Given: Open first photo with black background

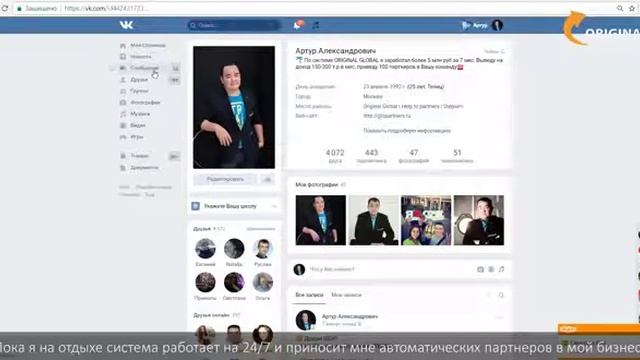Looking at the screenshot, I should click(320, 220).
